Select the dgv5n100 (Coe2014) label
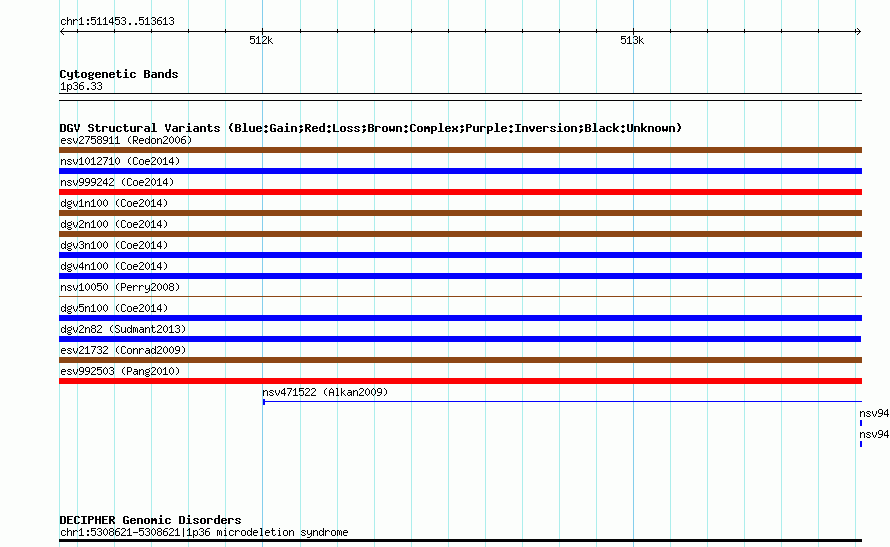The width and height of the screenshot is (890, 547). (x=114, y=308)
